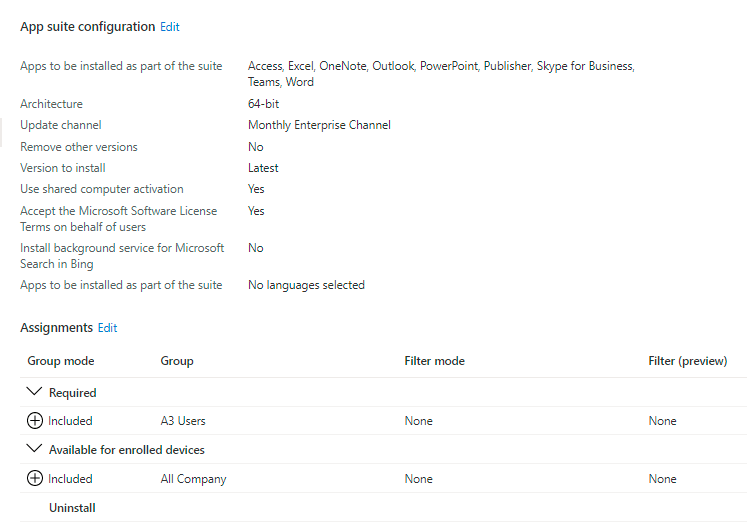Click No value for Remove other versions
Image resolution: width=747 pixels, height=531 pixels.
point(256,147)
